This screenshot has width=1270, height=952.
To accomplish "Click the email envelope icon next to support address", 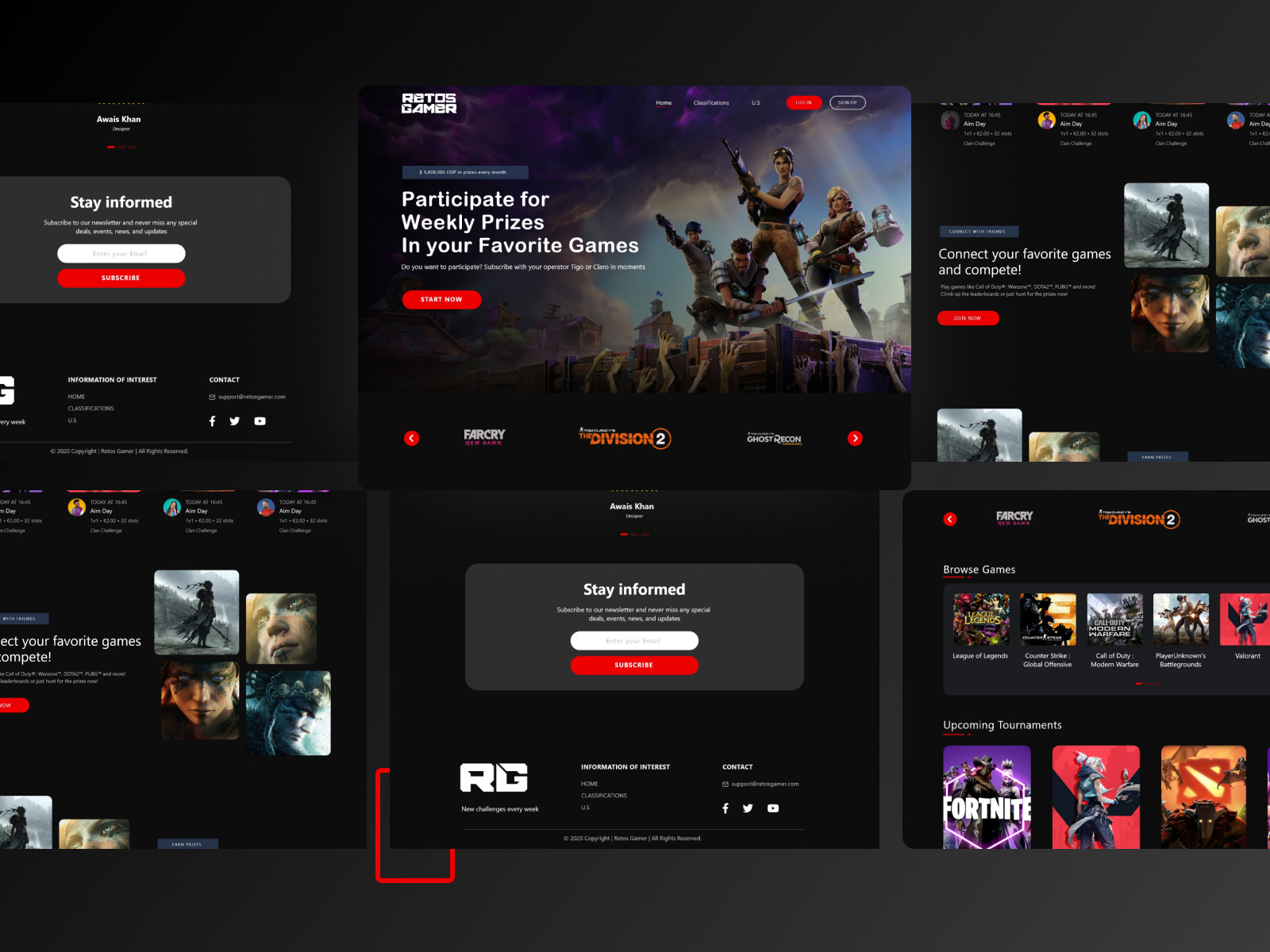I will point(725,783).
